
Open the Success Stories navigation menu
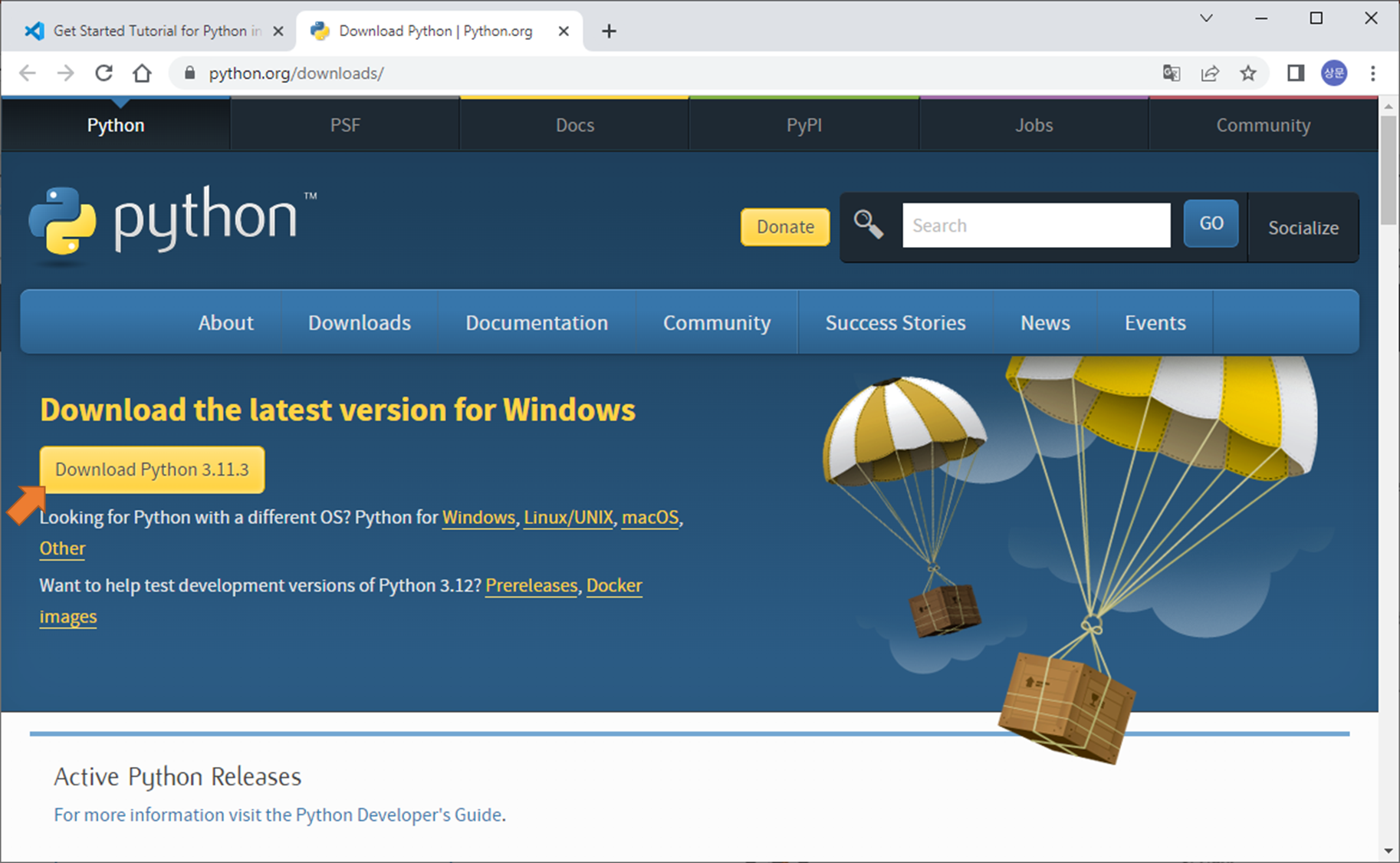point(896,323)
